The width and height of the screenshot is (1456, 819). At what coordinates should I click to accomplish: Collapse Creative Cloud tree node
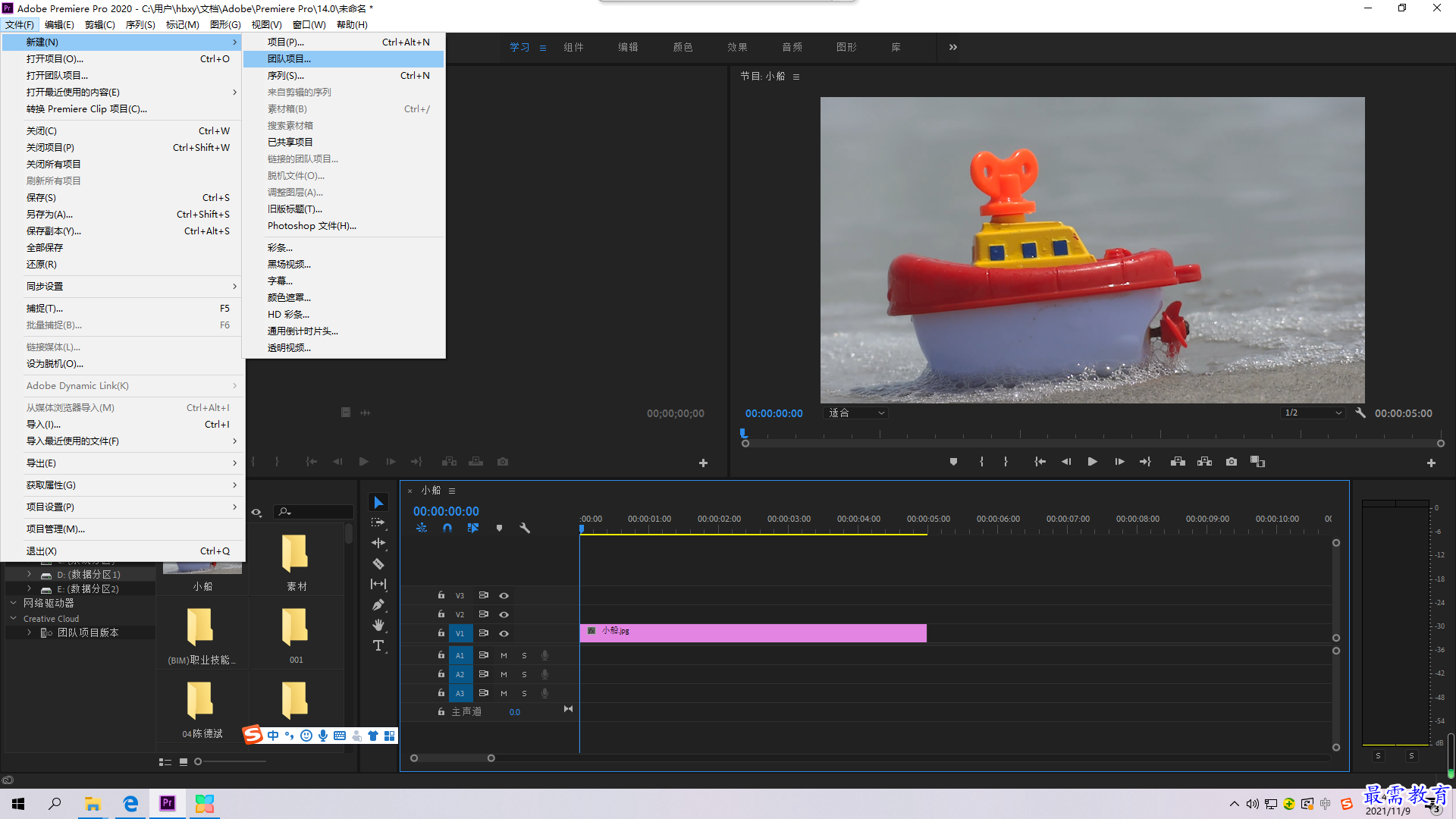click(x=13, y=618)
